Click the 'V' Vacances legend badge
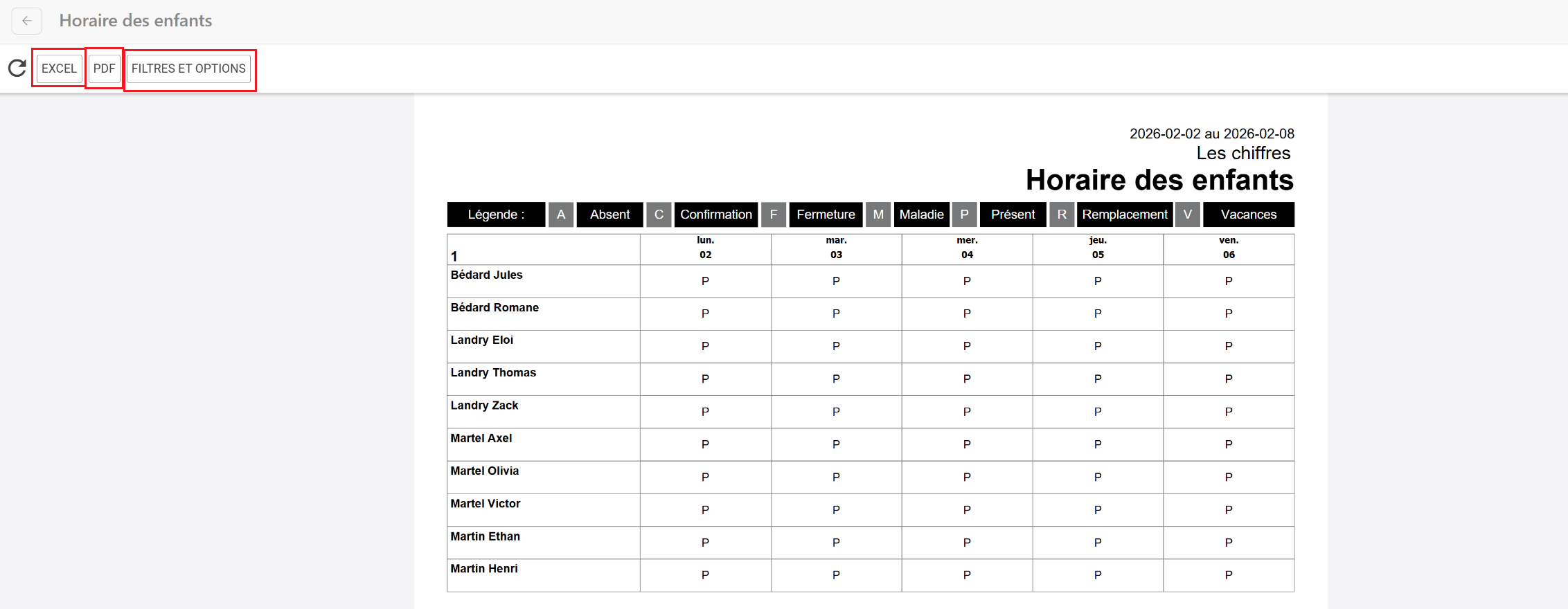This screenshot has width=1568, height=609. [x=1188, y=215]
